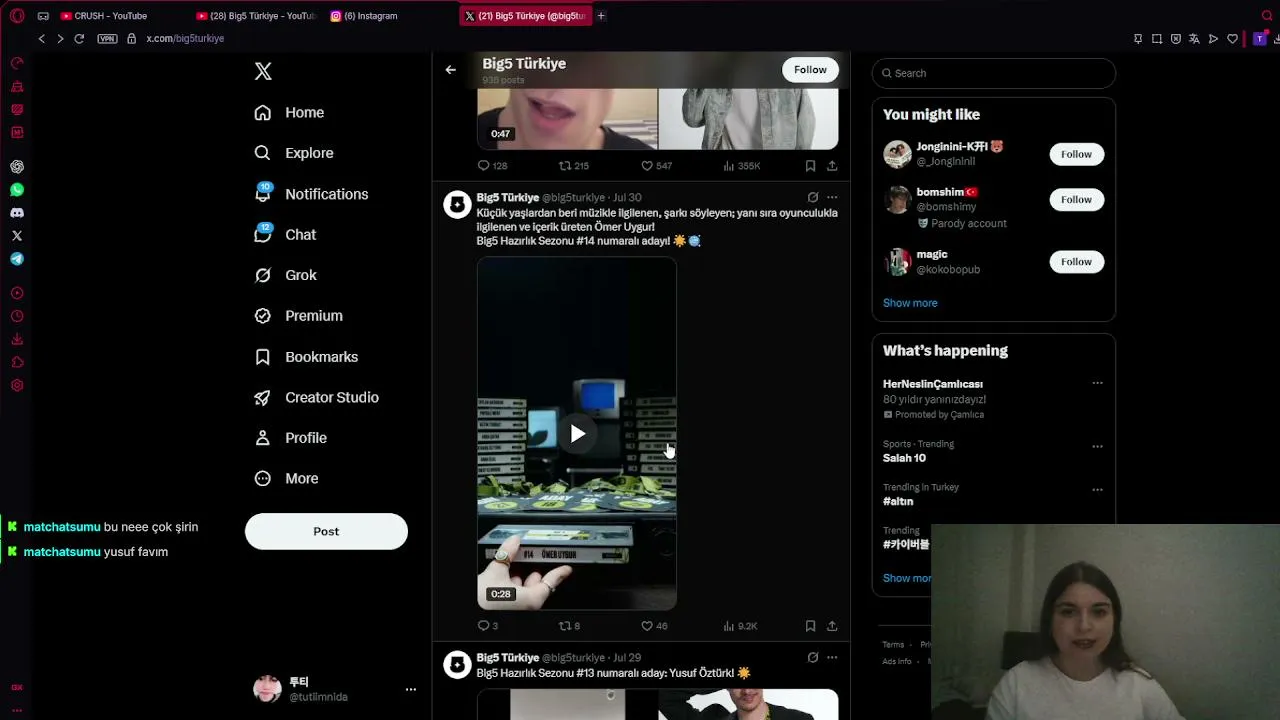Share the Jul 30 post
The height and width of the screenshot is (720, 1280).
[832, 626]
